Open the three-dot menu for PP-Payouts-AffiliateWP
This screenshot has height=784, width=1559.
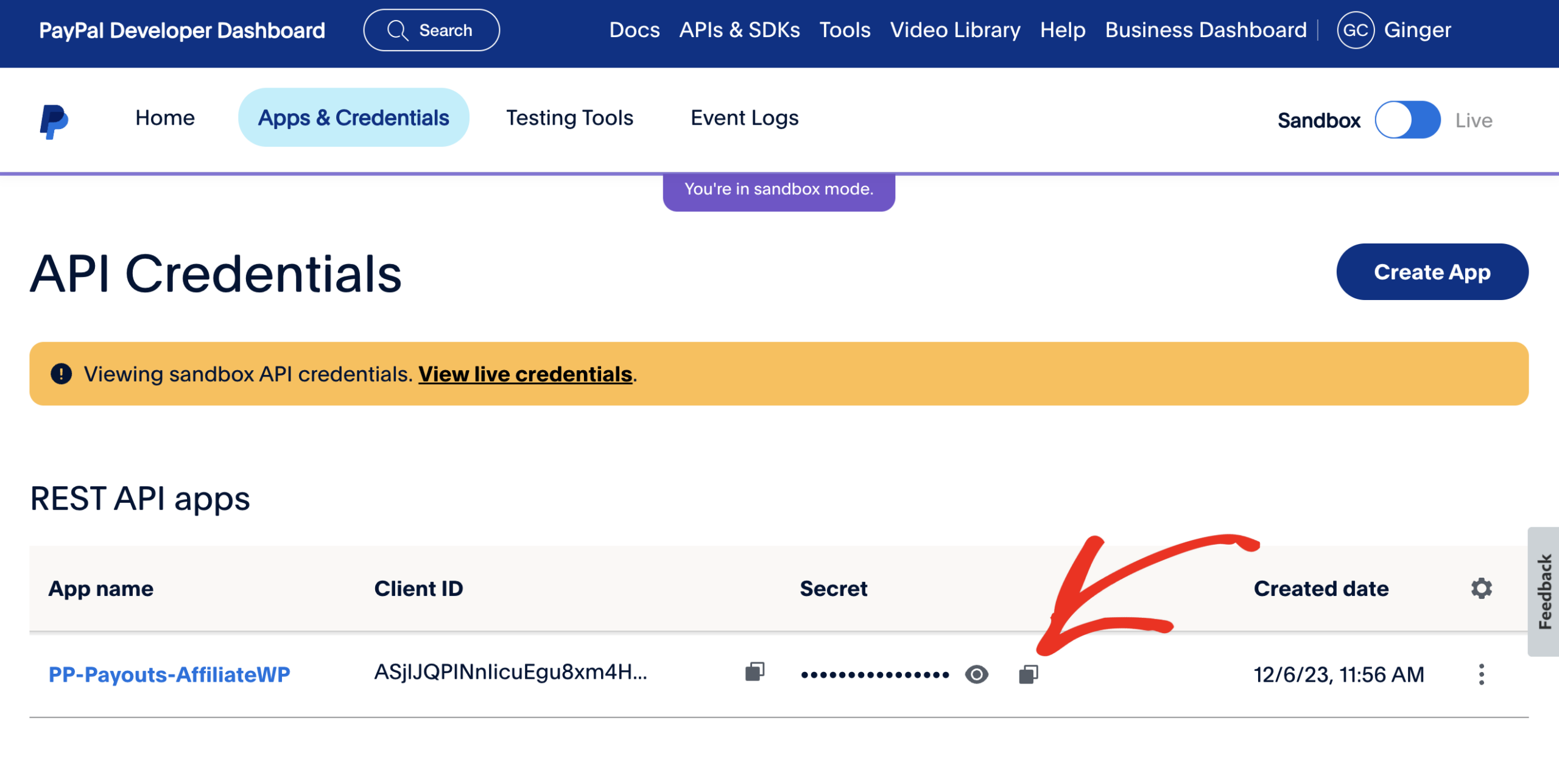(1481, 674)
